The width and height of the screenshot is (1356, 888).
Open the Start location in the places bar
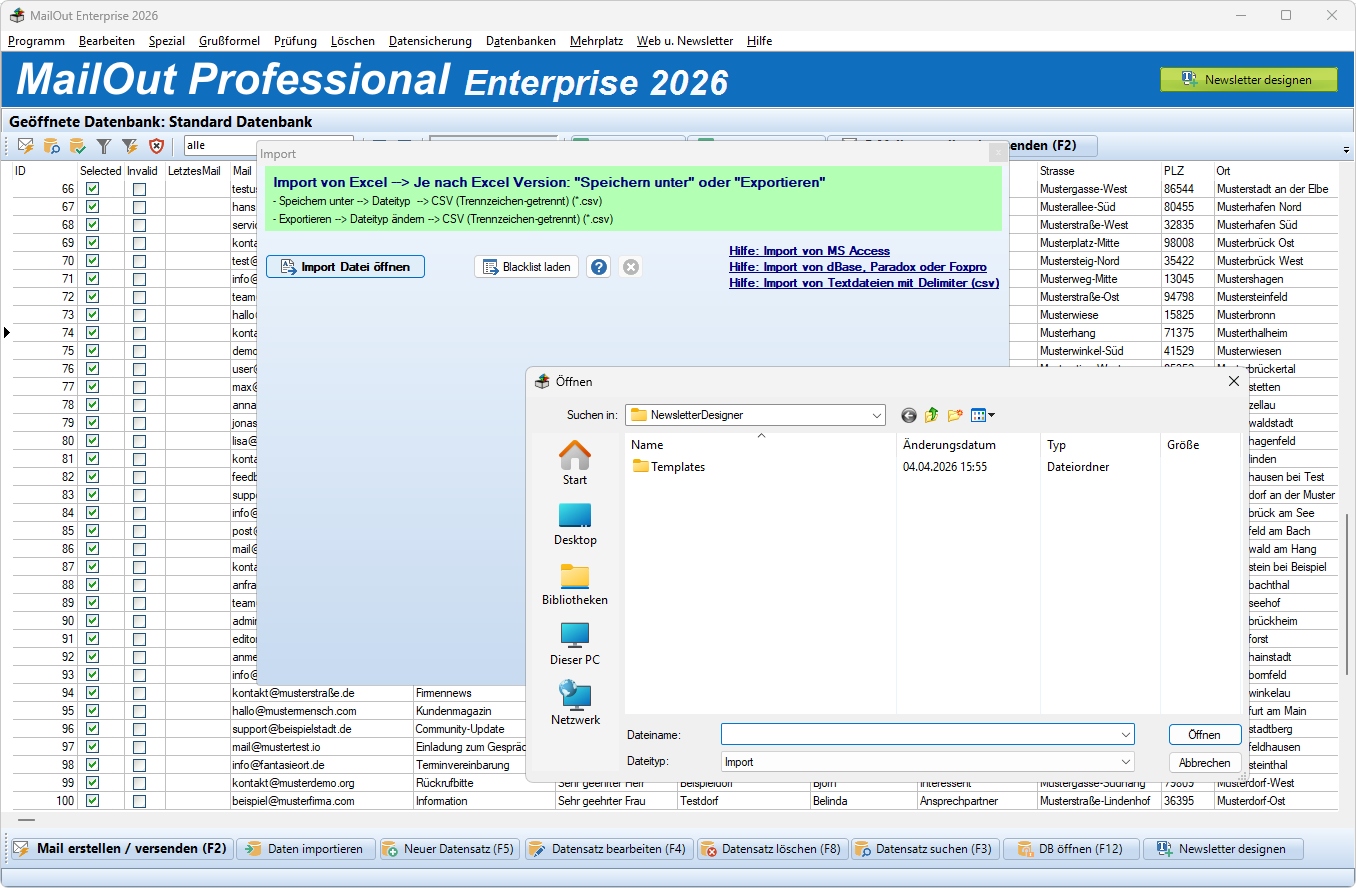[x=575, y=463]
